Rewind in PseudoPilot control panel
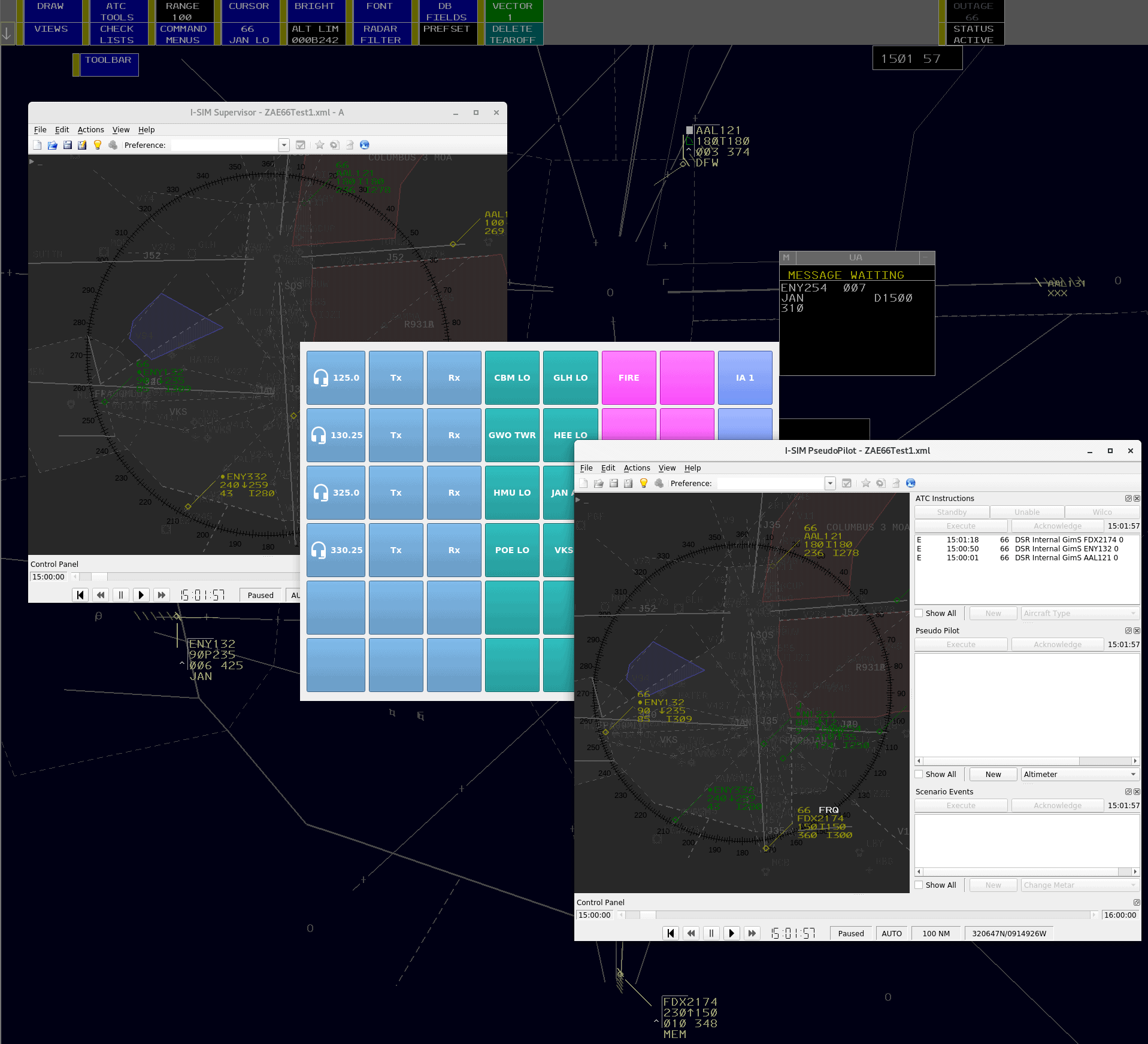1148x1044 pixels. coord(691,933)
